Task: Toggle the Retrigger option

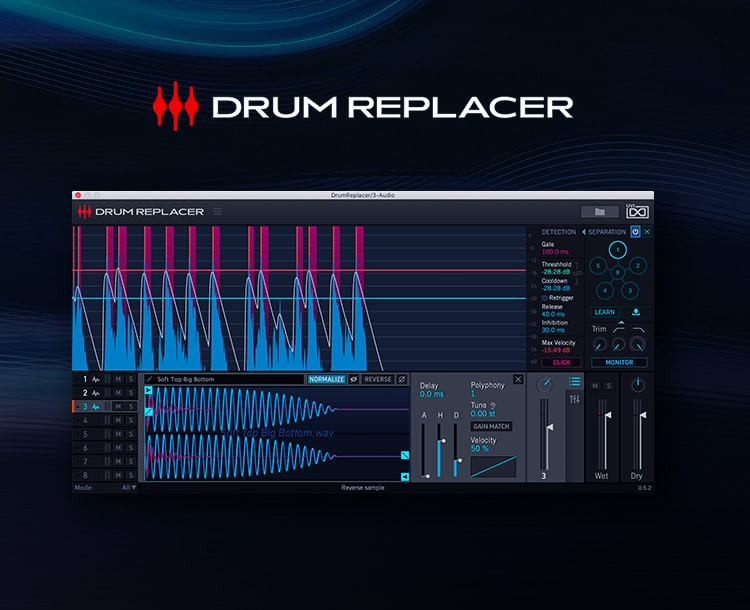Action: (544, 298)
